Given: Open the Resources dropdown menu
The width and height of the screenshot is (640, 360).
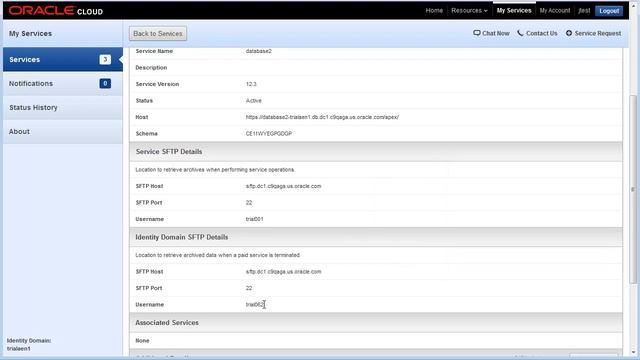Looking at the screenshot, I should (x=469, y=11).
